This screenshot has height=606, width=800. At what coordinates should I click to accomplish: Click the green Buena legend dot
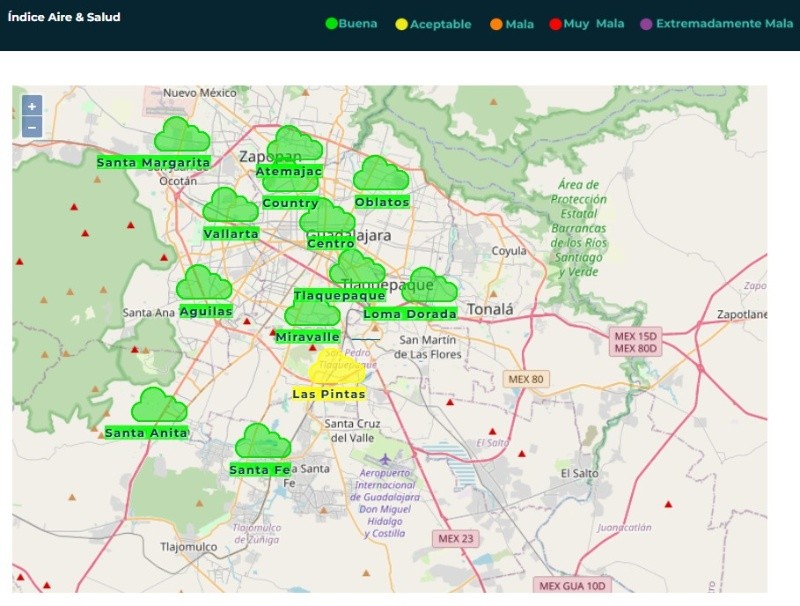[x=332, y=24]
